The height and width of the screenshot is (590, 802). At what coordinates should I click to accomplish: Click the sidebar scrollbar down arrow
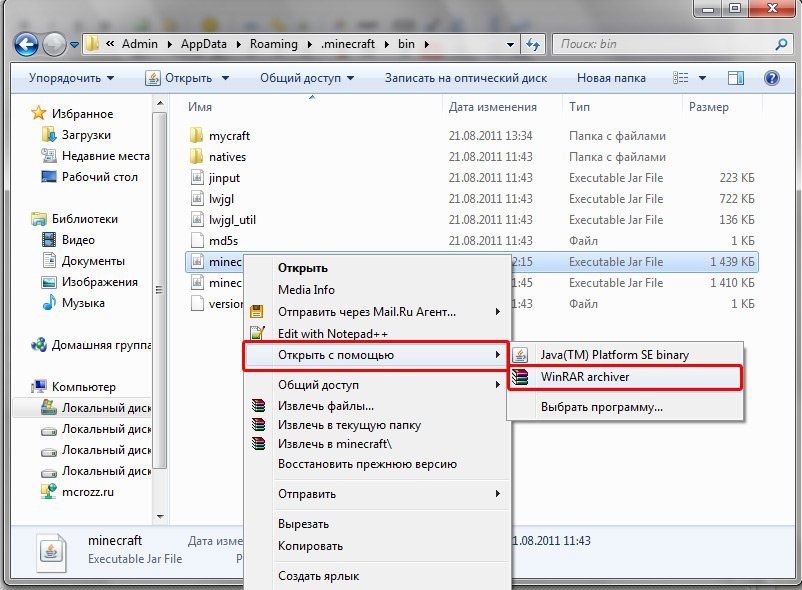tap(160, 516)
